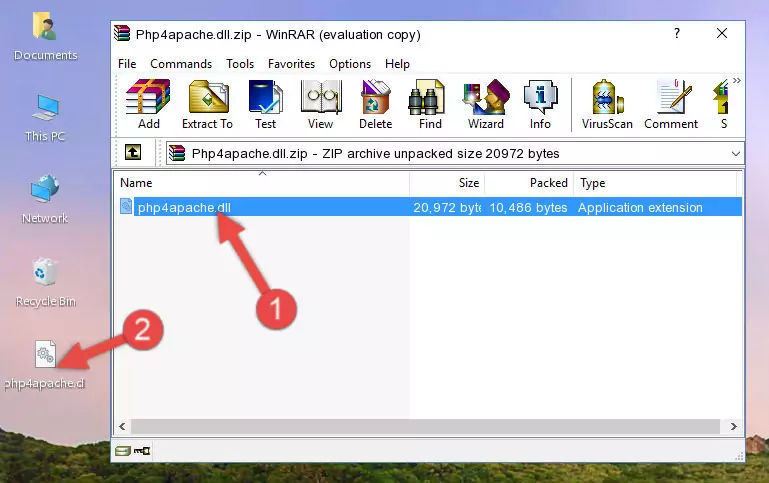
Task: Click the partially hidden toolbar icon after Comment
Action: click(722, 104)
